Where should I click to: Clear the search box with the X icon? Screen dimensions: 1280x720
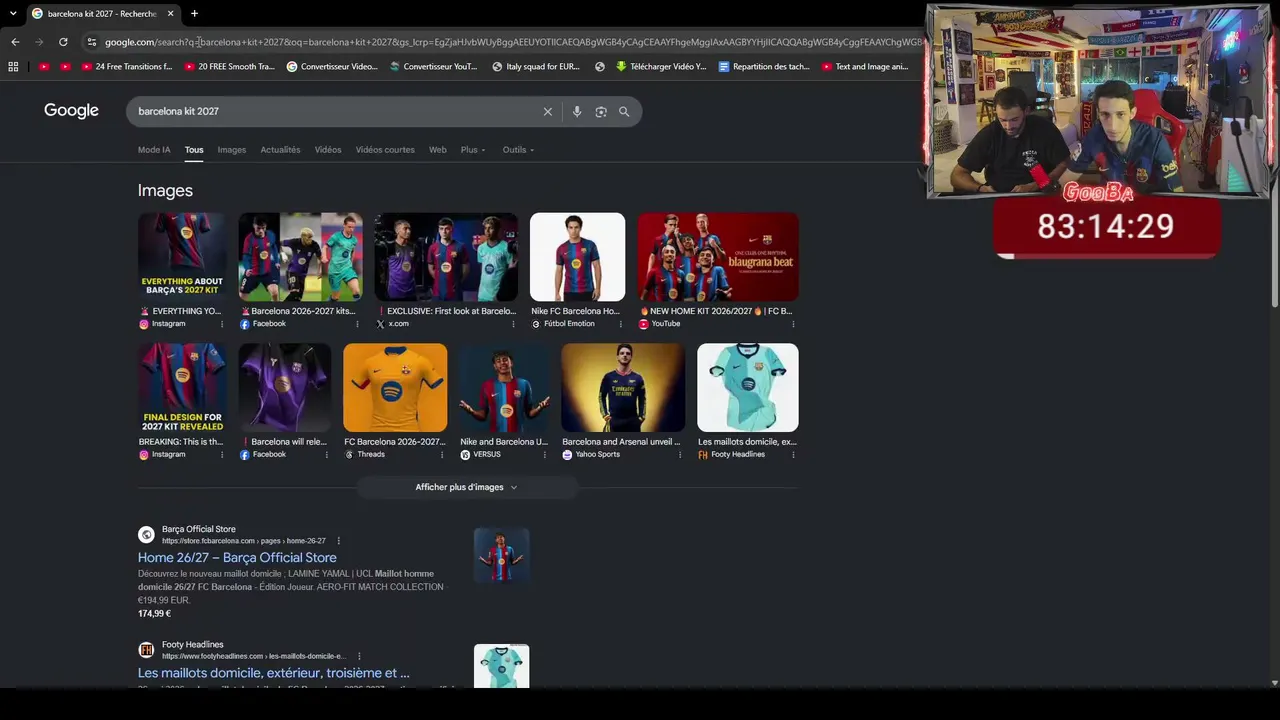coord(548,111)
